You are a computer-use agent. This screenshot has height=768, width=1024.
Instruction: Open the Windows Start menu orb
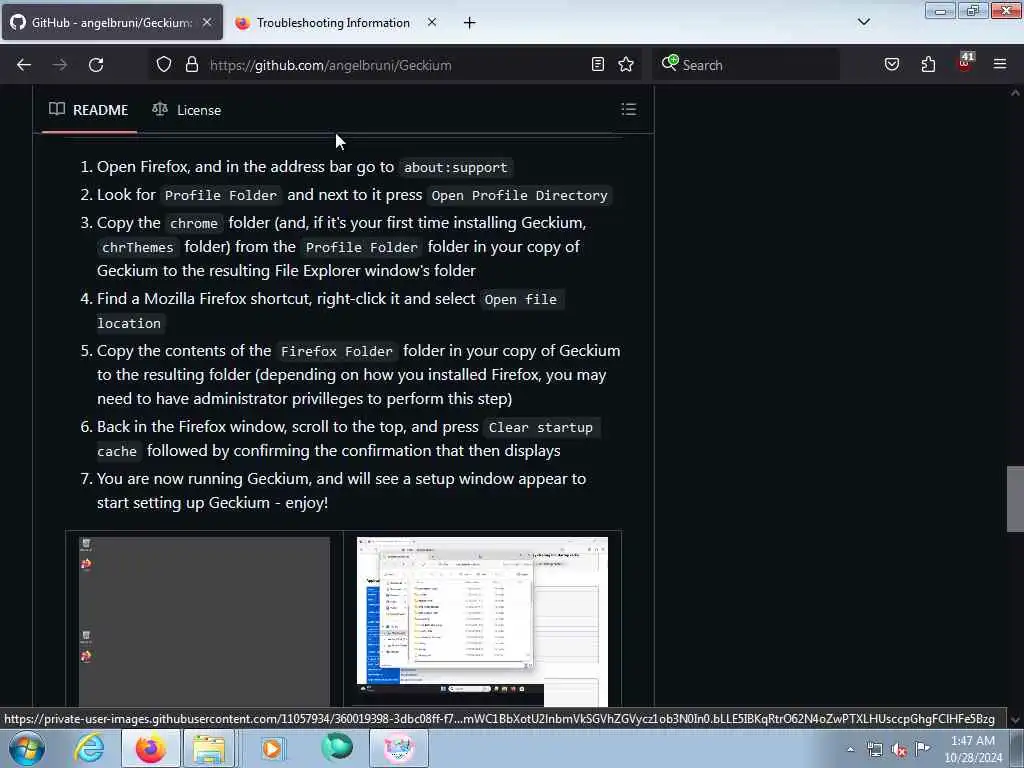27,748
